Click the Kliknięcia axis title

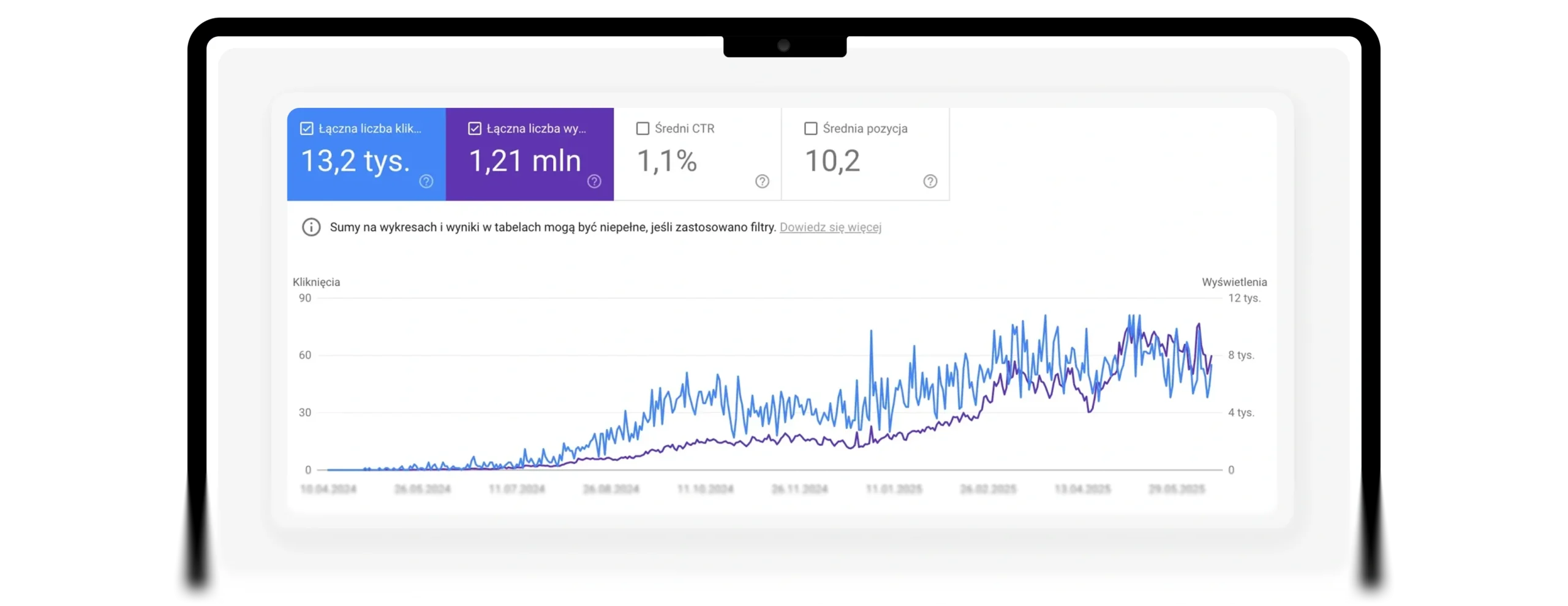click(316, 282)
